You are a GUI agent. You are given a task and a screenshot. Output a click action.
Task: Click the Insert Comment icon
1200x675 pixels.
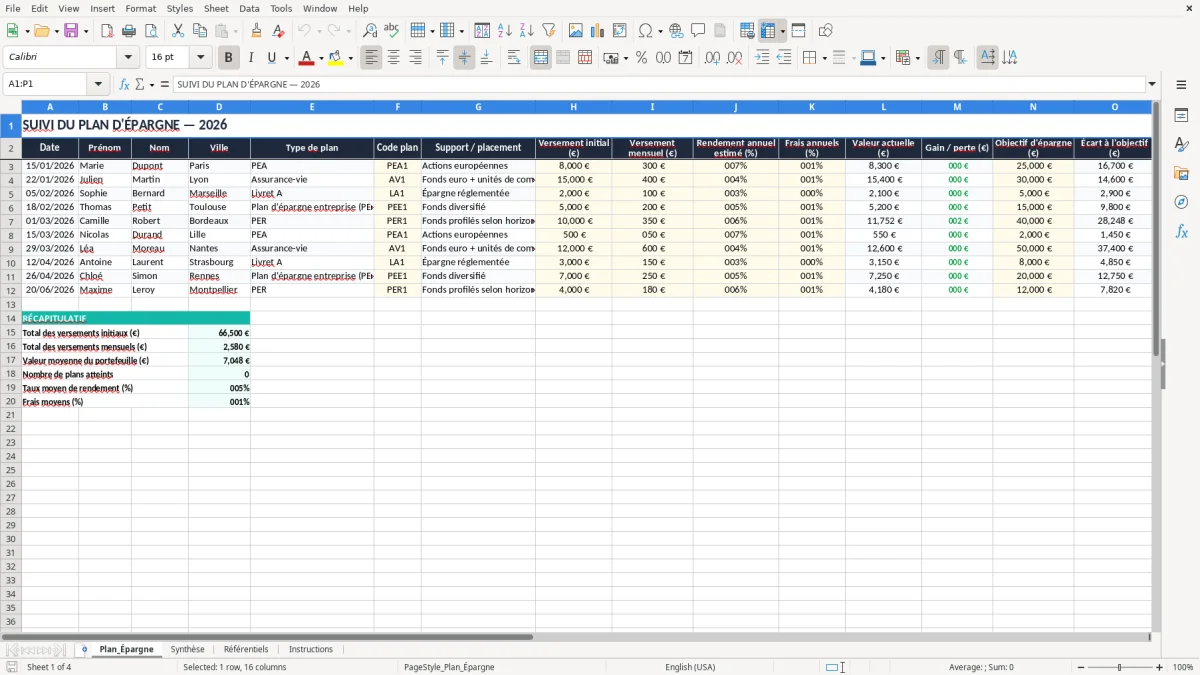pyautogui.click(x=699, y=31)
